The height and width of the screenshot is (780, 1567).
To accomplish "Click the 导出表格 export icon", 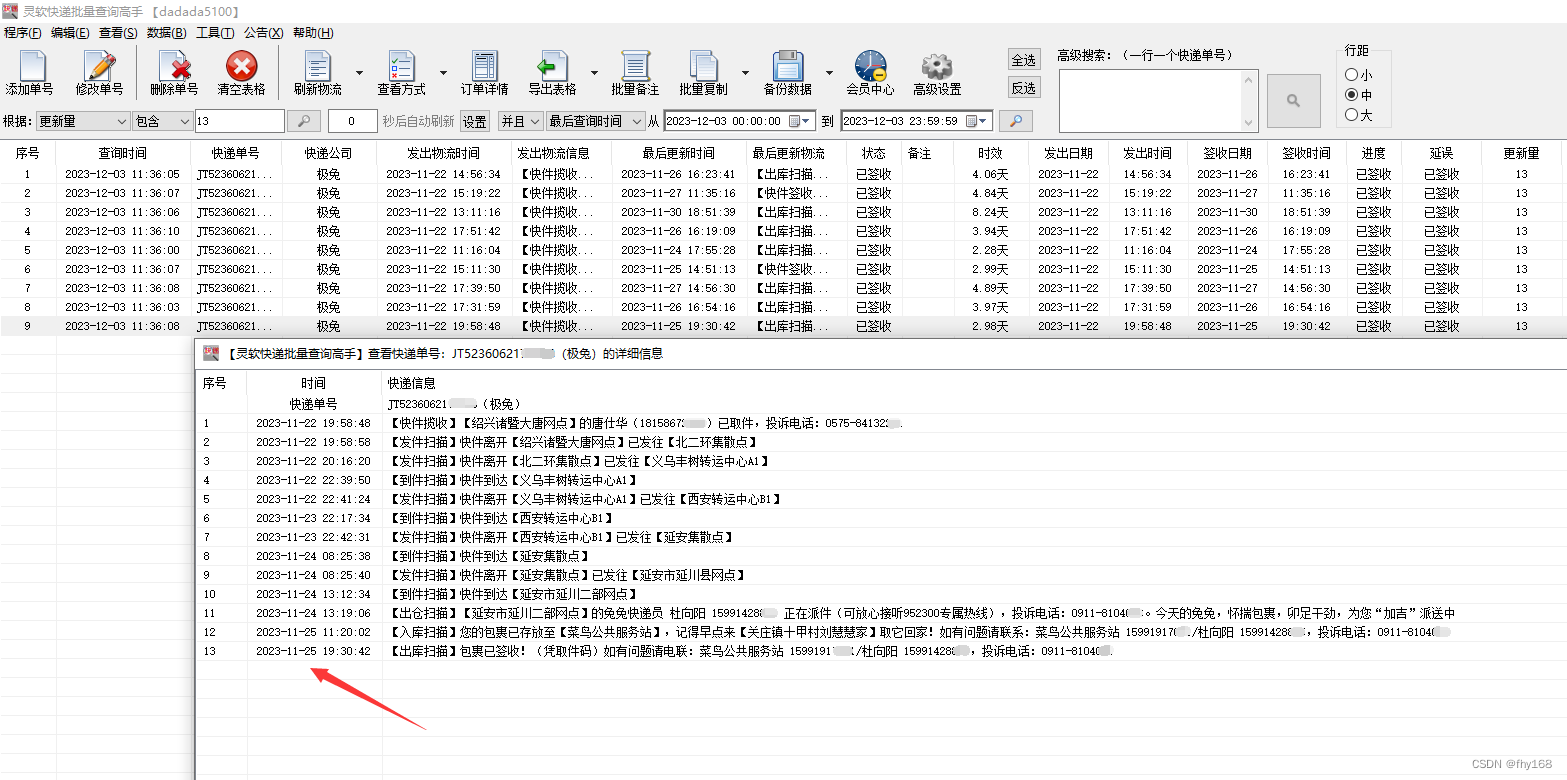I will (x=552, y=67).
